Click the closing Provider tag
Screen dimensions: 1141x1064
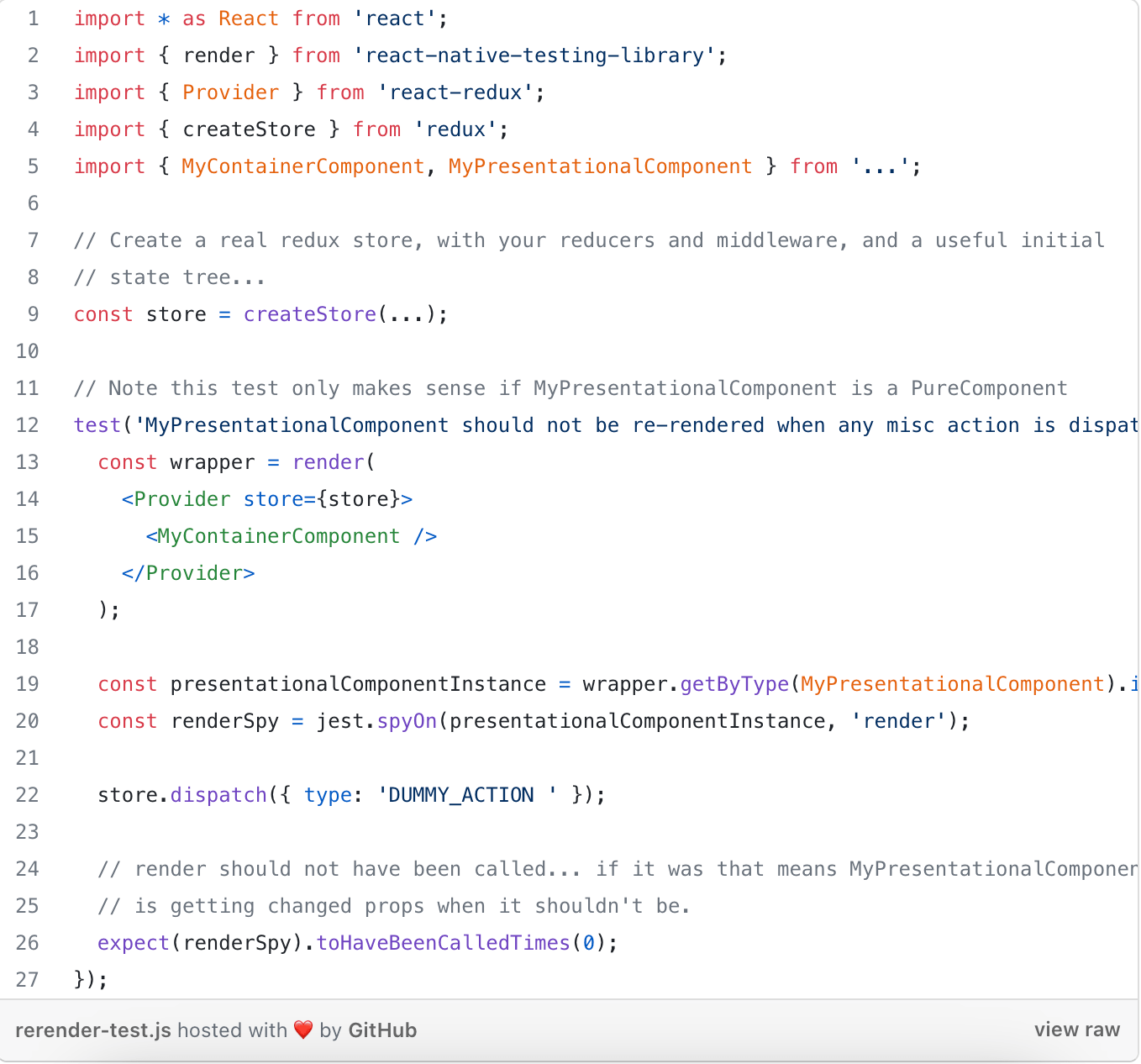pos(188,573)
